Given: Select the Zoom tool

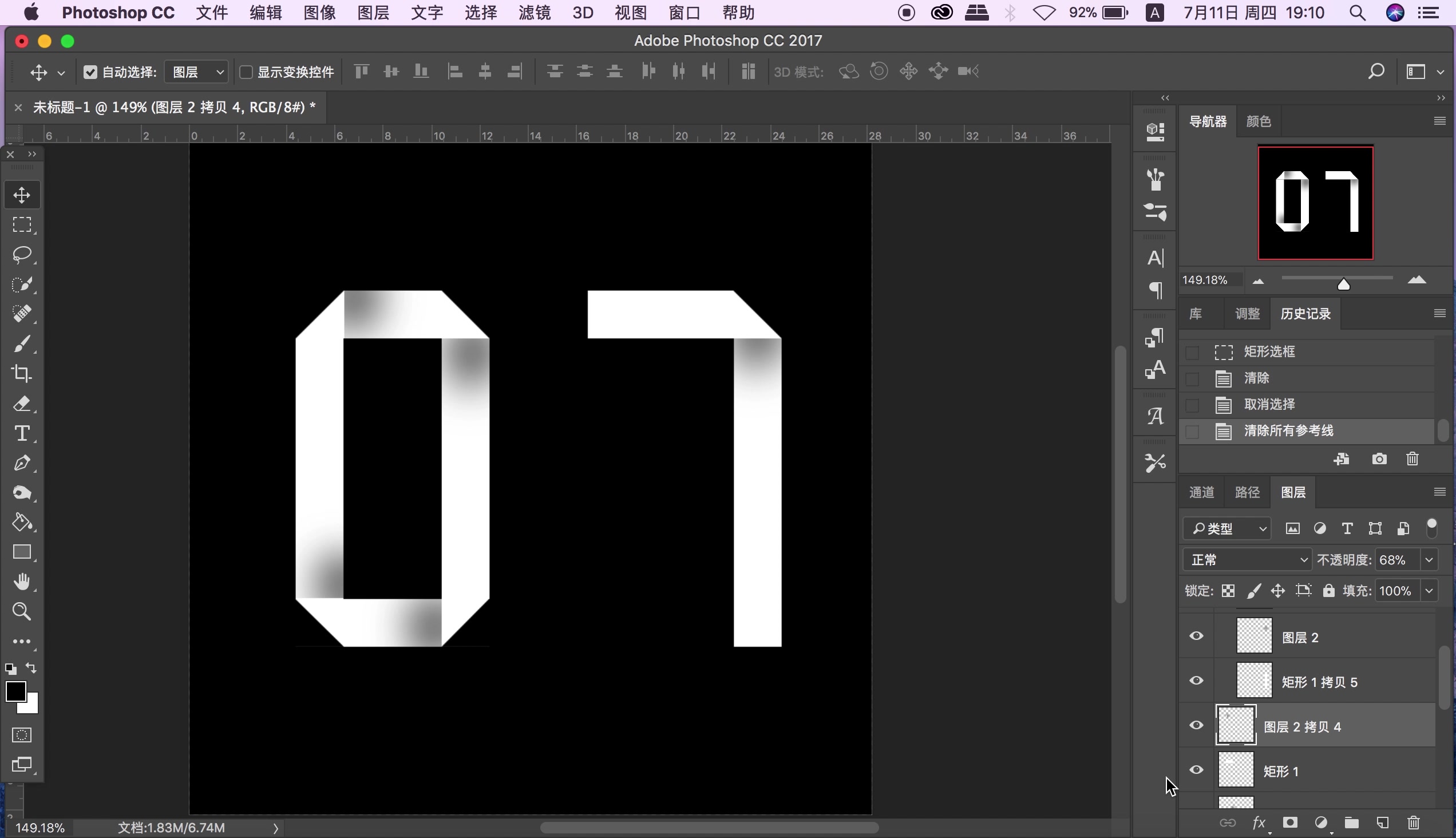Looking at the screenshot, I should coord(22,611).
